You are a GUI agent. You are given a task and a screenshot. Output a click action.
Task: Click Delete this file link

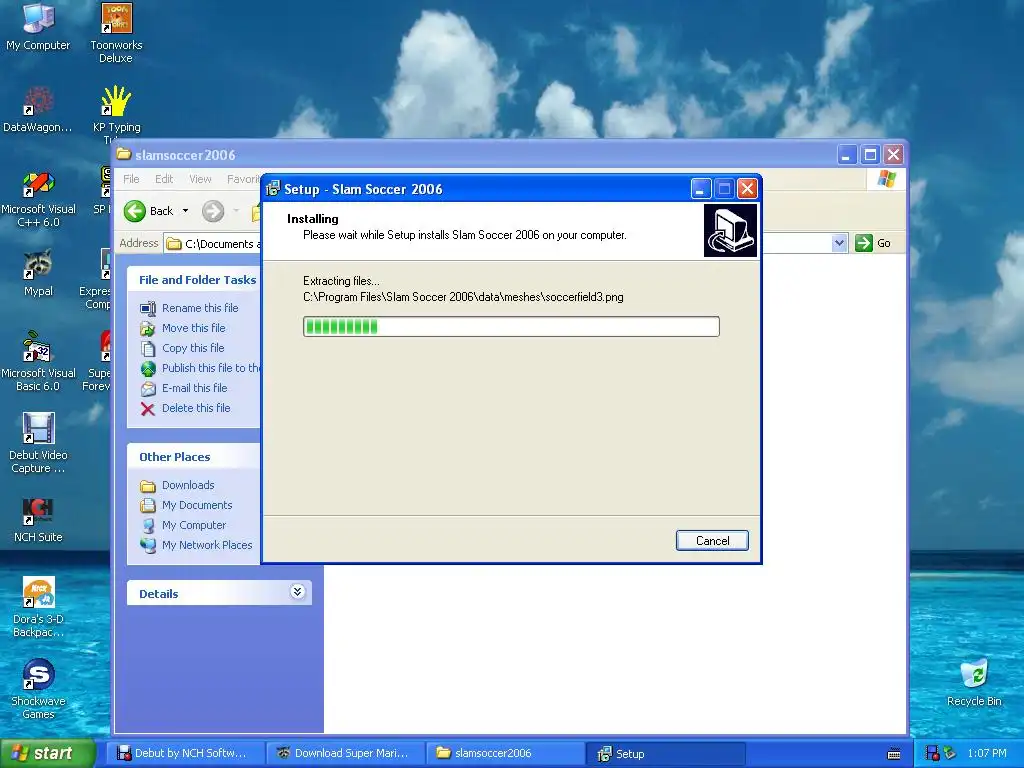tap(196, 408)
